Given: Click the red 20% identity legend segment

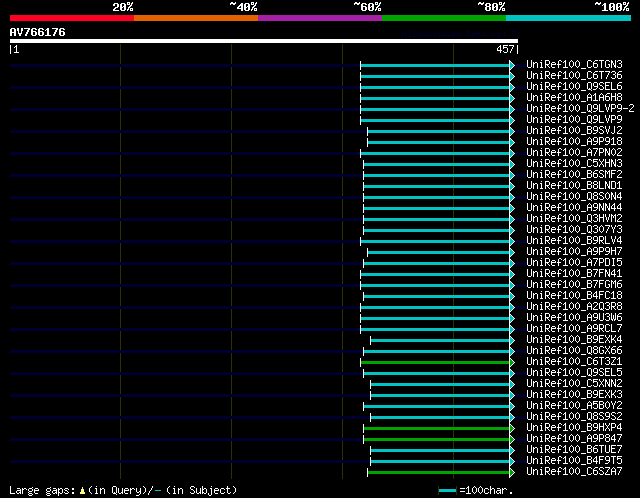Looking at the screenshot, I should tap(72, 18).
